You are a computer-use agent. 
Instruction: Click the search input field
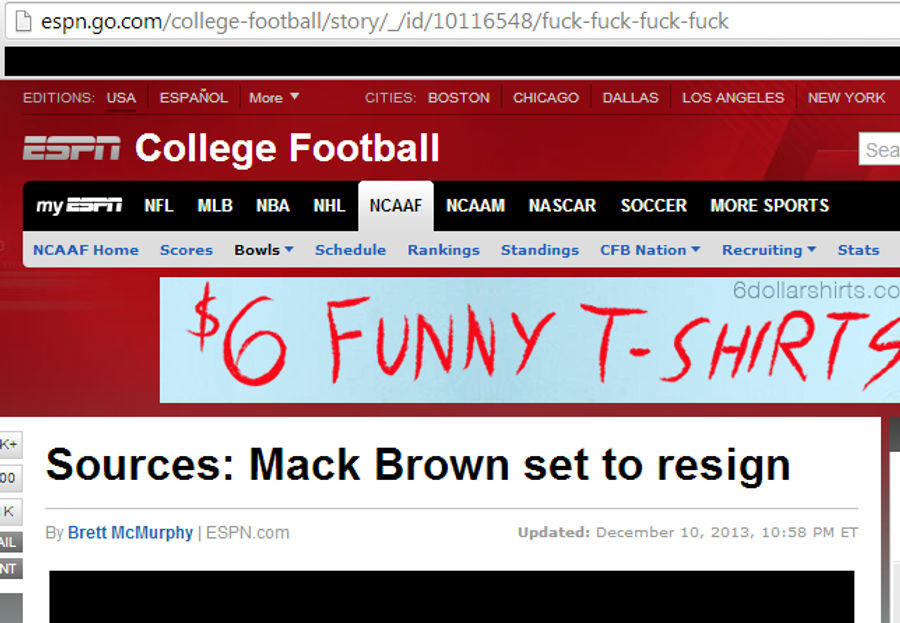point(879,149)
